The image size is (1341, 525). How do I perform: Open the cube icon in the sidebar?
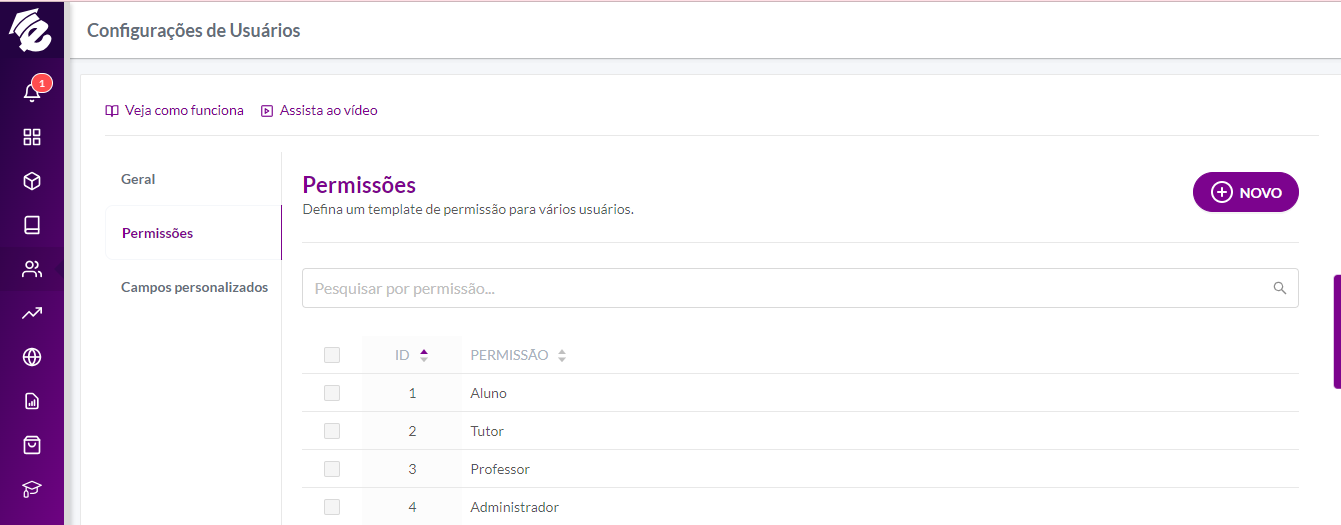click(x=32, y=181)
